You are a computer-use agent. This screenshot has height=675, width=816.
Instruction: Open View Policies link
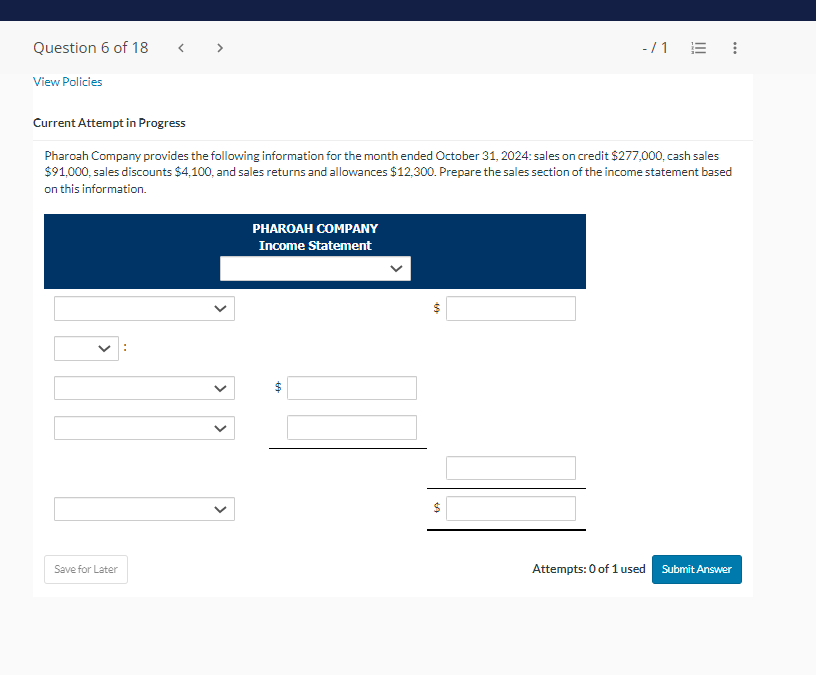(68, 82)
